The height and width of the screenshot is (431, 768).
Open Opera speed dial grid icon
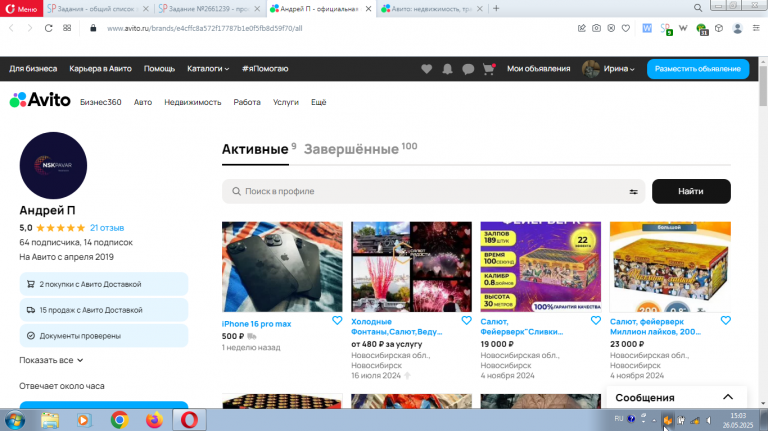coord(67,28)
